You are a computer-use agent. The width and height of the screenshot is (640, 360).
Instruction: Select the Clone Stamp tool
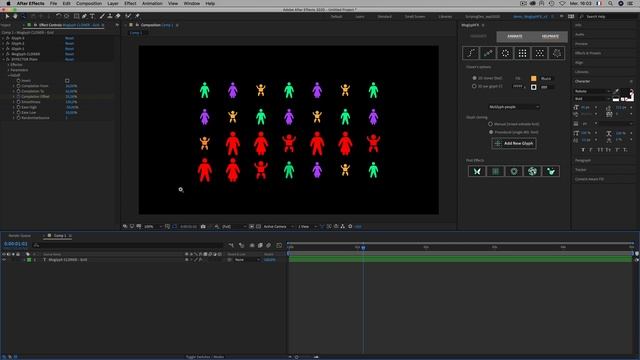110,16
